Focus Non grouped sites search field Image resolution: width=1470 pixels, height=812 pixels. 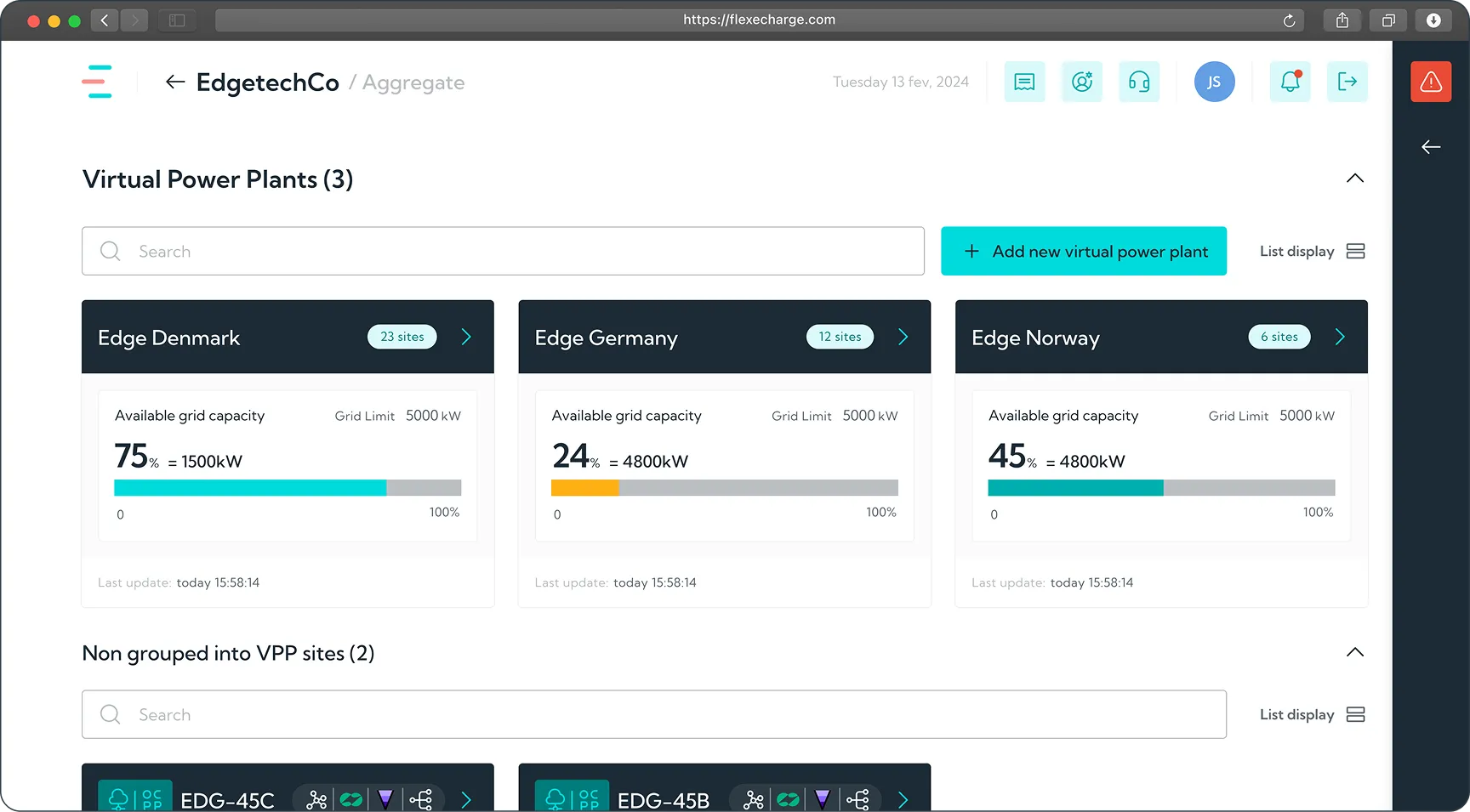coord(654,714)
